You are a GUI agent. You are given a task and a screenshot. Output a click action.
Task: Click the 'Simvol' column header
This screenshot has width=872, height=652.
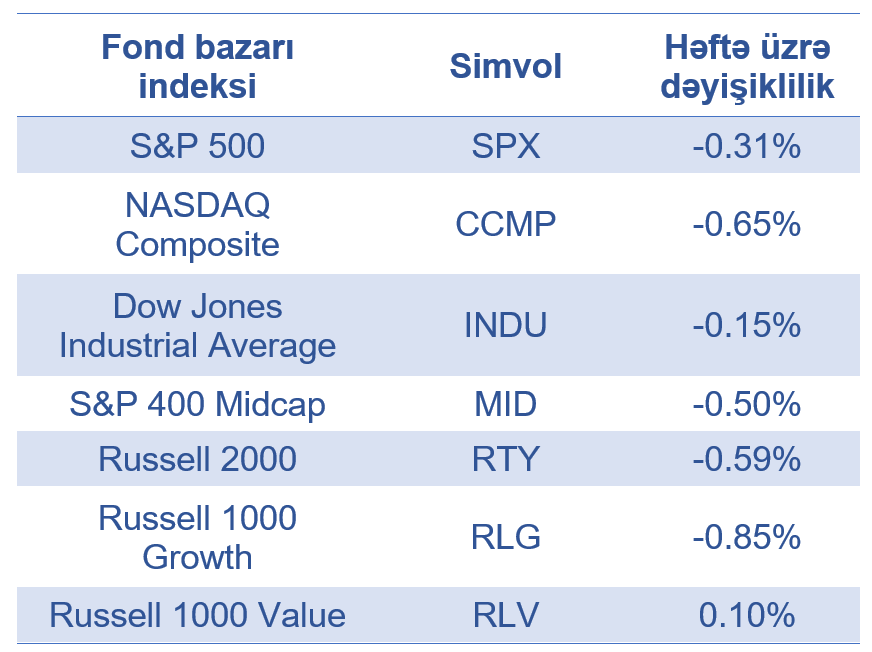click(x=505, y=66)
